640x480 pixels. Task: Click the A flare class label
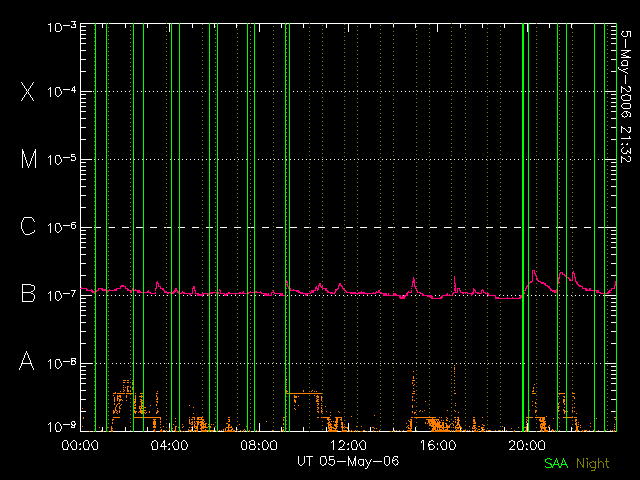[27, 361]
